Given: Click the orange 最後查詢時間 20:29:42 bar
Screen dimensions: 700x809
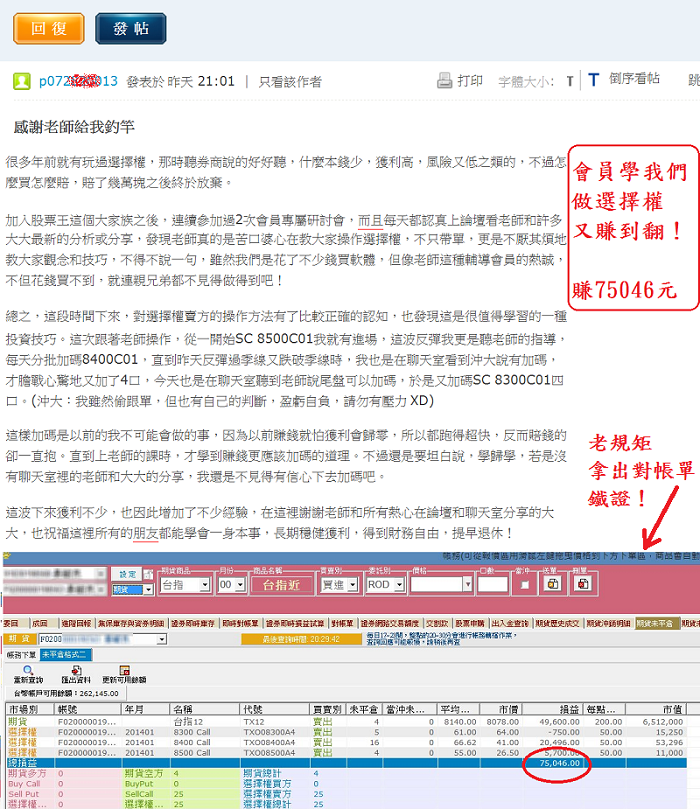Looking at the screenshot, I should pyautogui.click(x=301, y=639).
